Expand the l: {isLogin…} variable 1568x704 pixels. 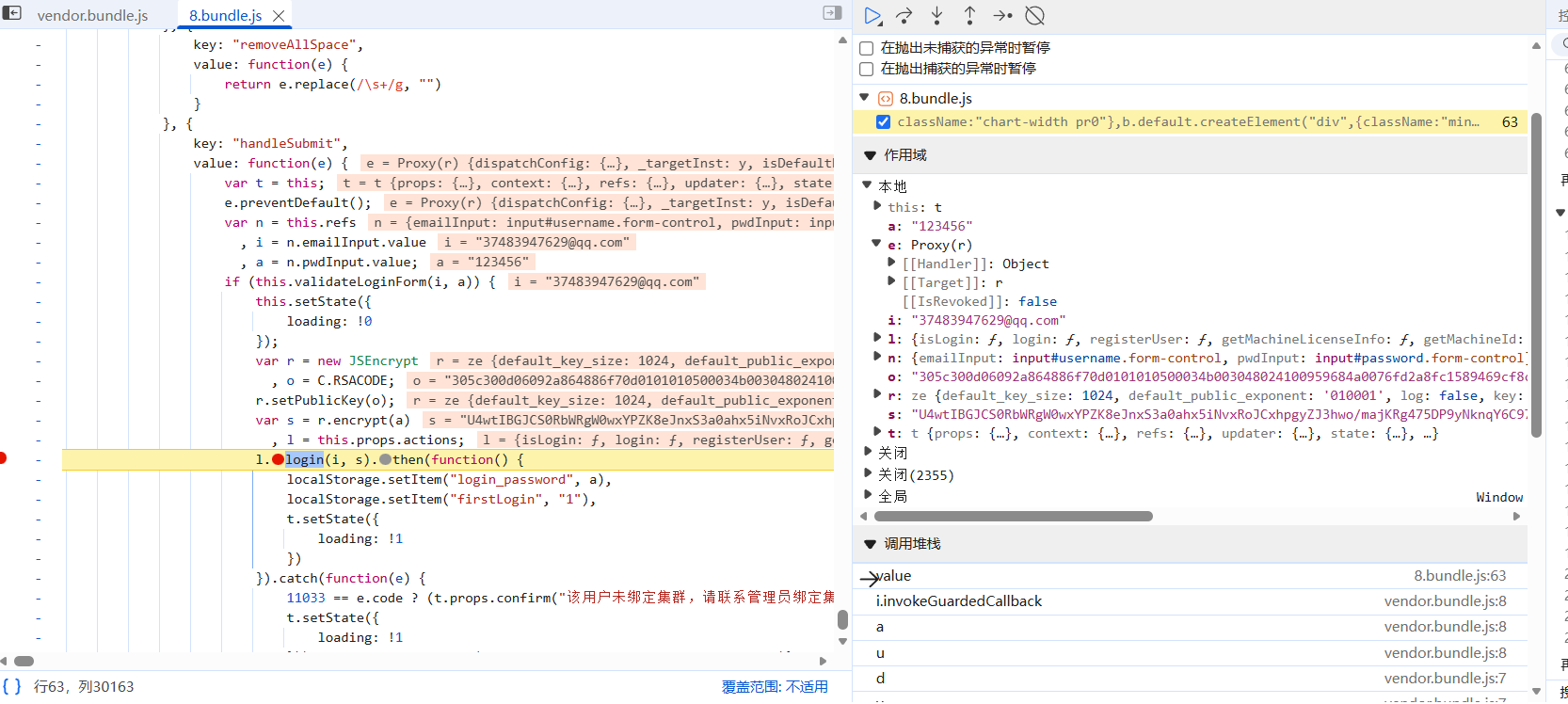pyautogui.click(x=877, y=338)
